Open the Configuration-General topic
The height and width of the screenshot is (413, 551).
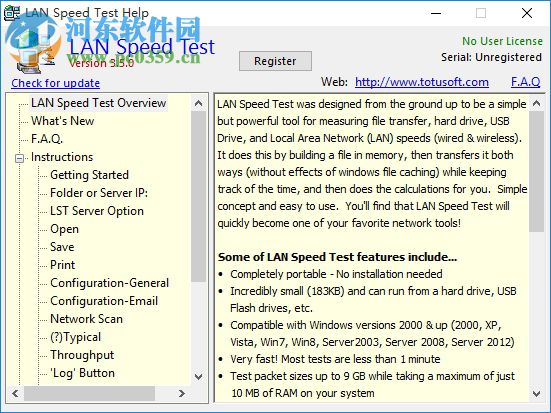(x=109, y=283)
